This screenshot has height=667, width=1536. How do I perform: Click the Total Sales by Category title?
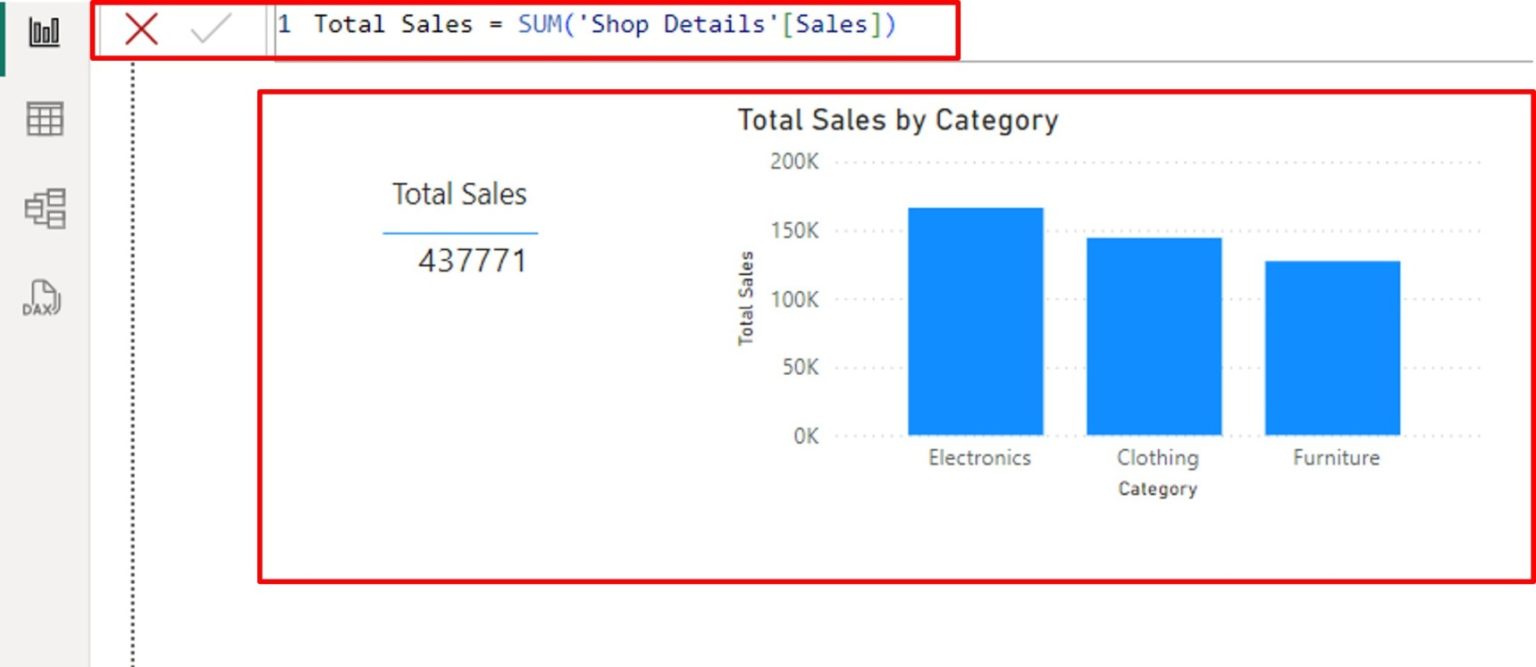click(898, 120)
